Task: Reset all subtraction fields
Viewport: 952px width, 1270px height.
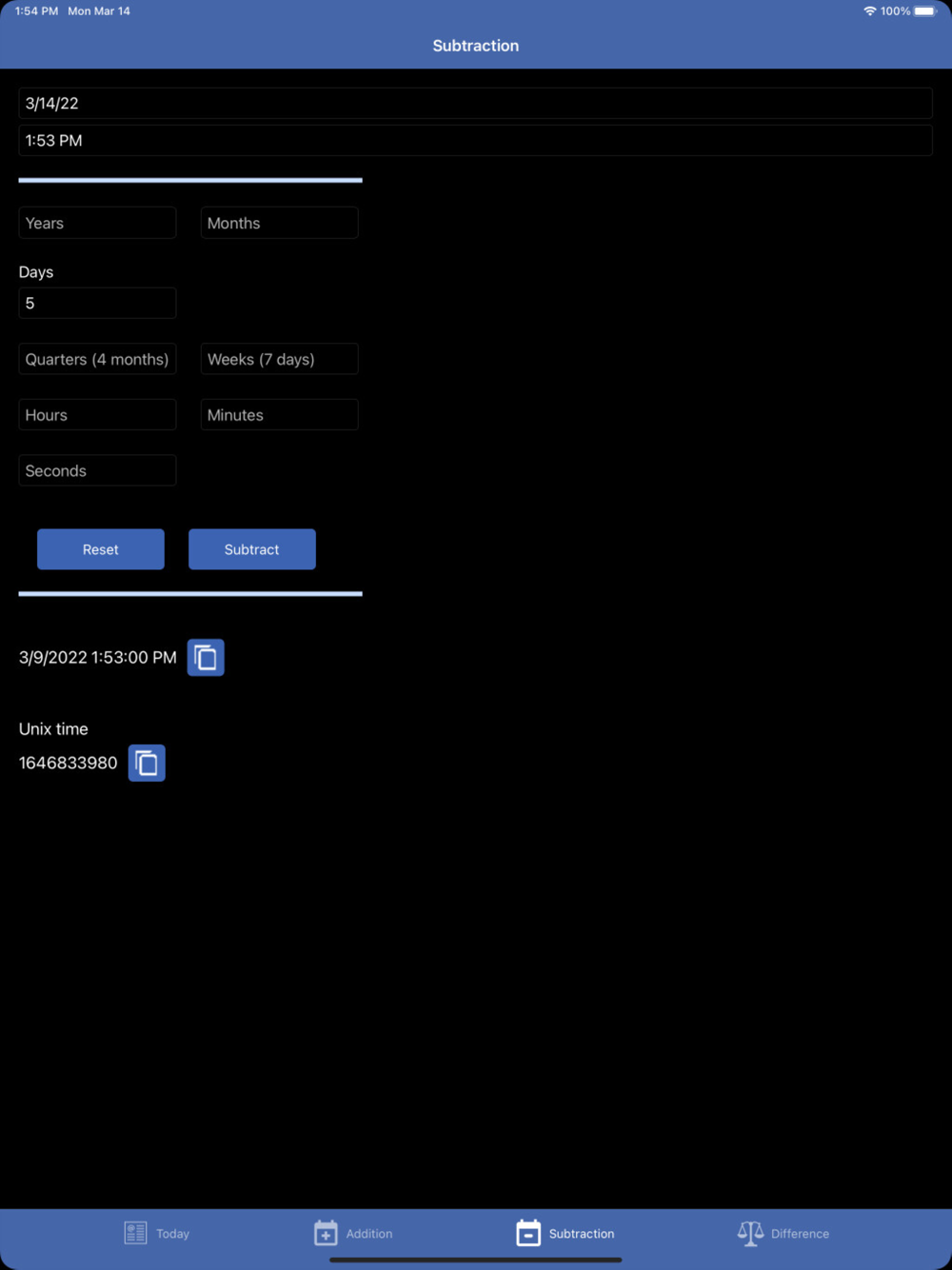Action: click(x=101, y=549)
